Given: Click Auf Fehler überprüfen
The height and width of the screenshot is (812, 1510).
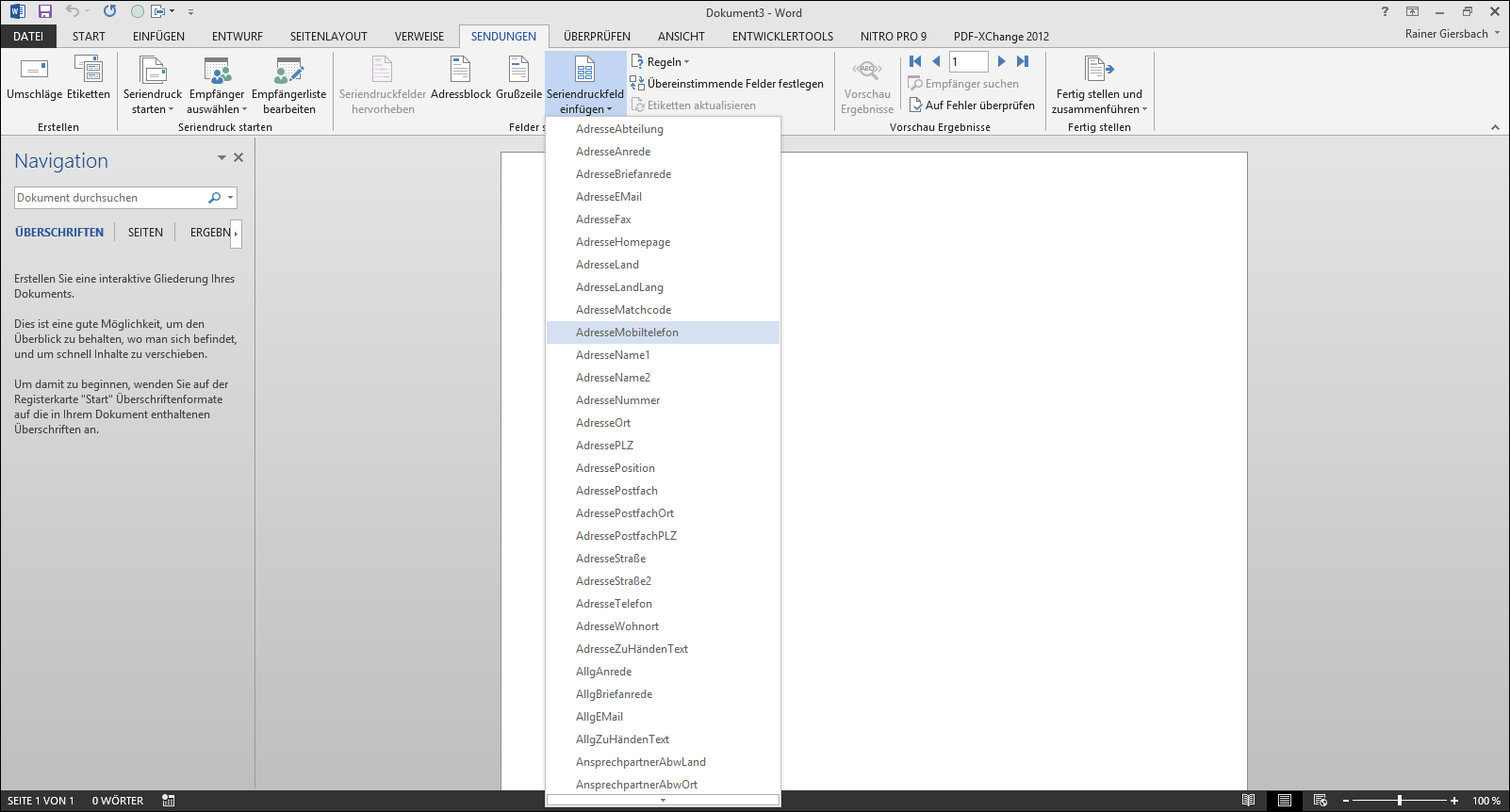Looking at the screenshot, I should (x=971, y=106).
